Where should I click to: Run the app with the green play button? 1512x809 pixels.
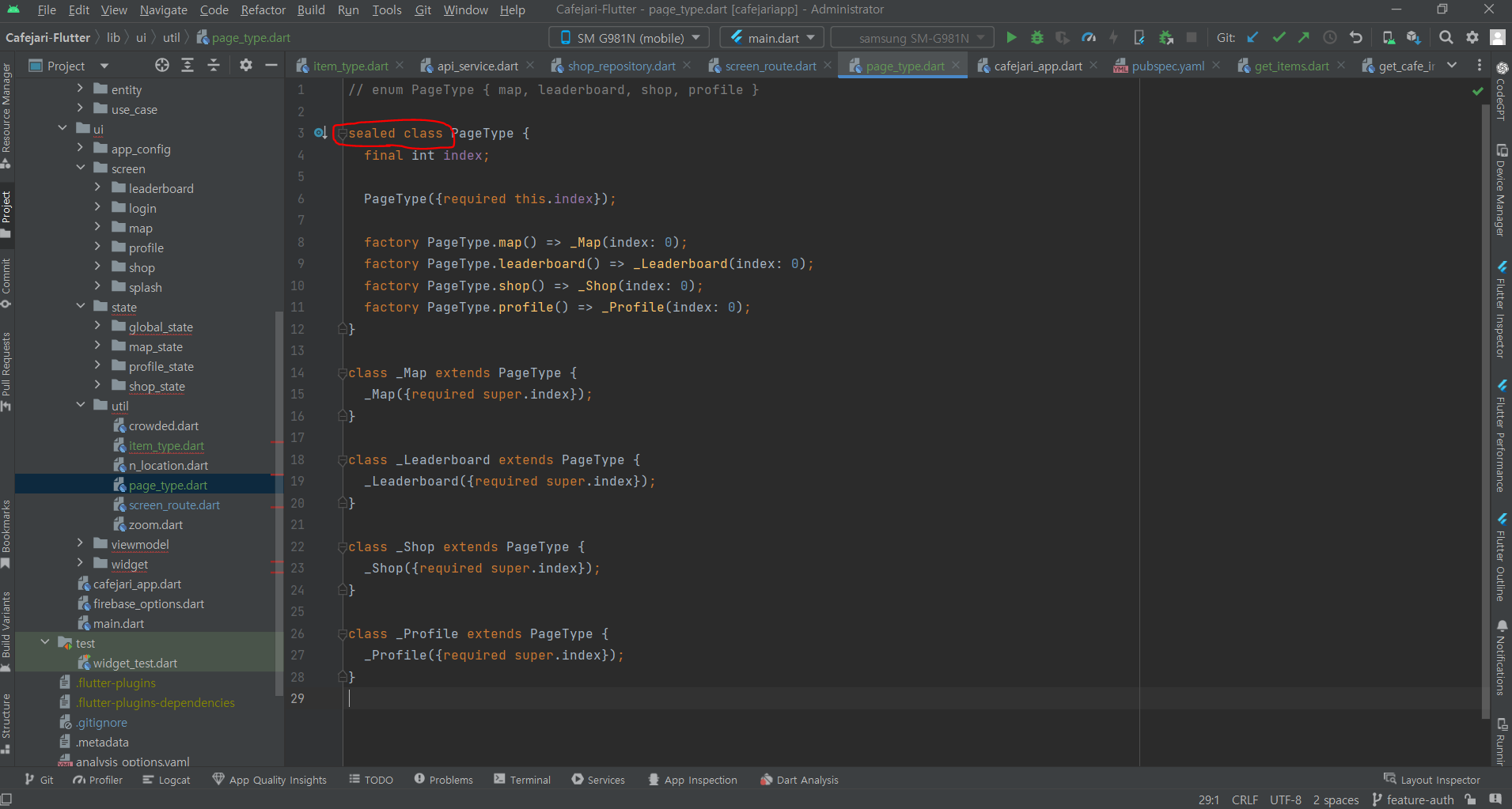click(1010, 37)
